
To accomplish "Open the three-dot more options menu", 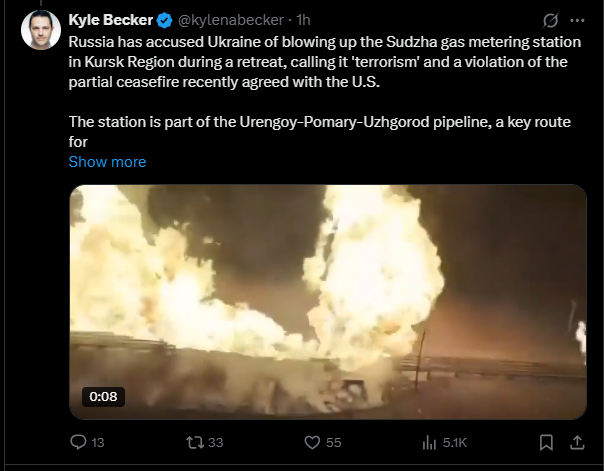I will pyautogui.click(x=577, y=21).
